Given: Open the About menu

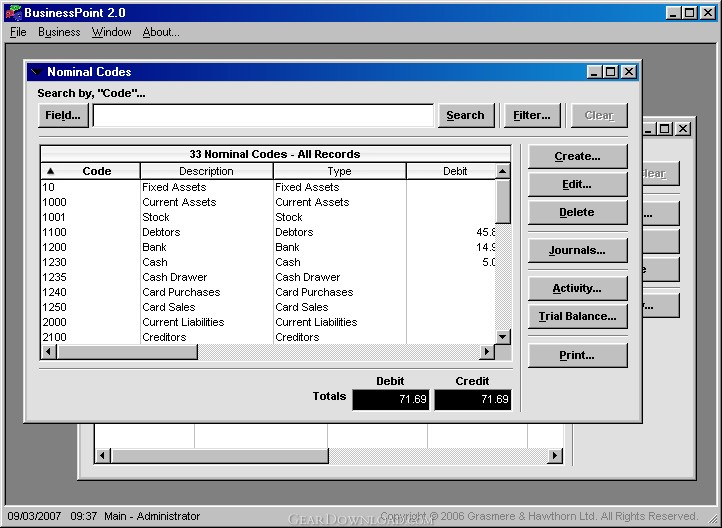Looking at the screenshot, I should click(161, 32).
